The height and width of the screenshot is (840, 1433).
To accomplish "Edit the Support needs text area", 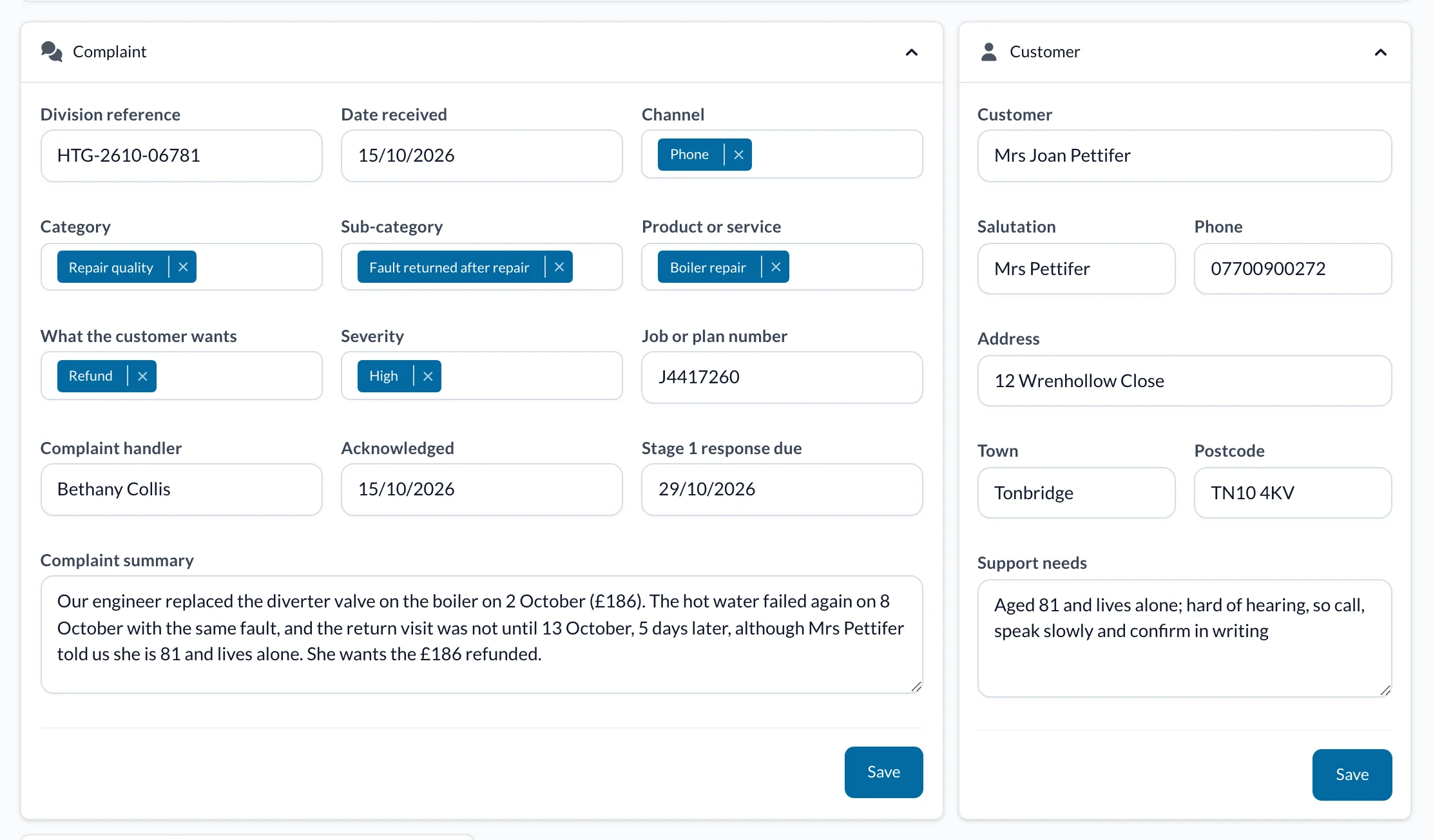I will [1184, 638].
